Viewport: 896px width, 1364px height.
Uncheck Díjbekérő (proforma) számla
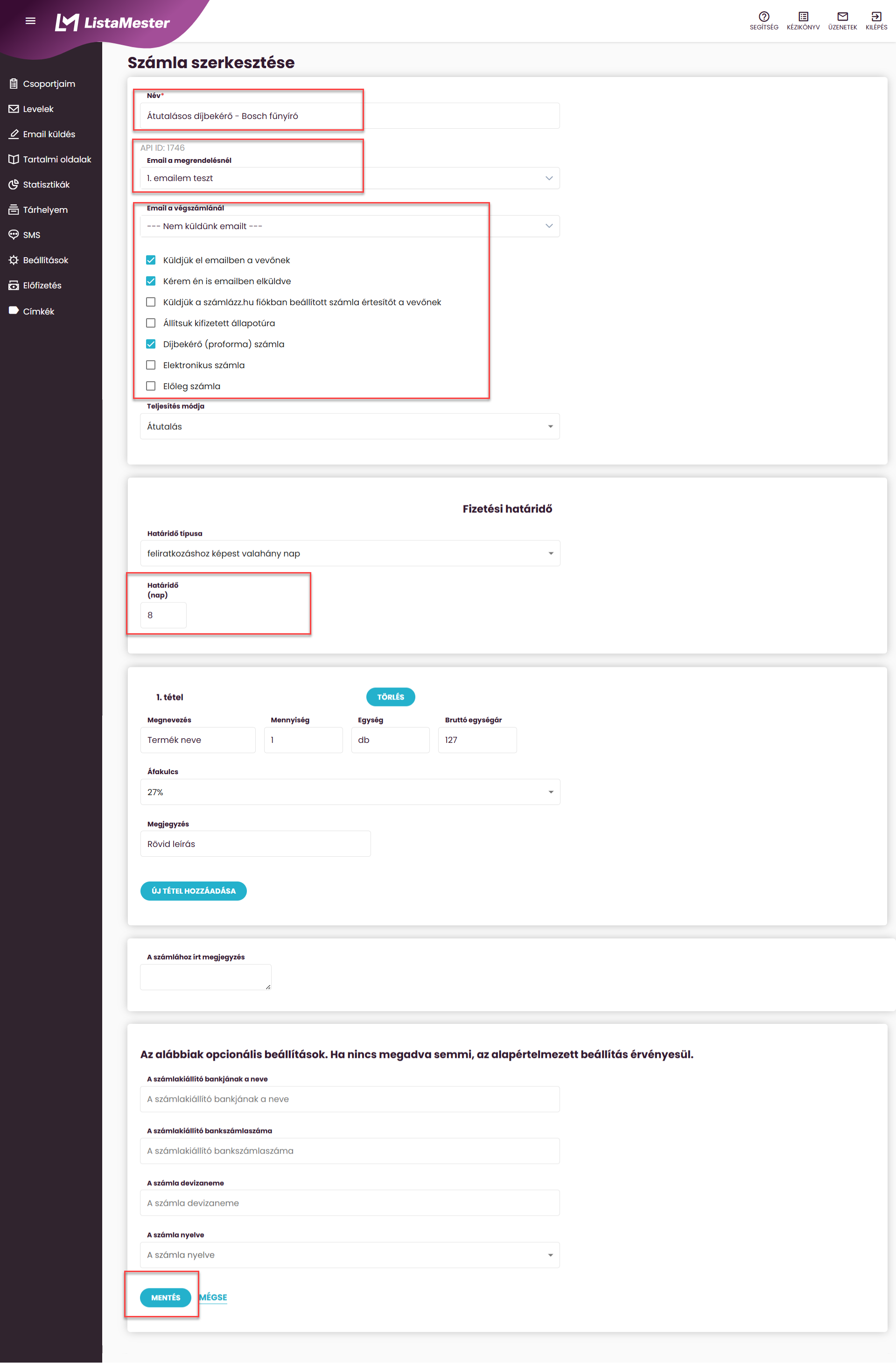pos(151,344)
